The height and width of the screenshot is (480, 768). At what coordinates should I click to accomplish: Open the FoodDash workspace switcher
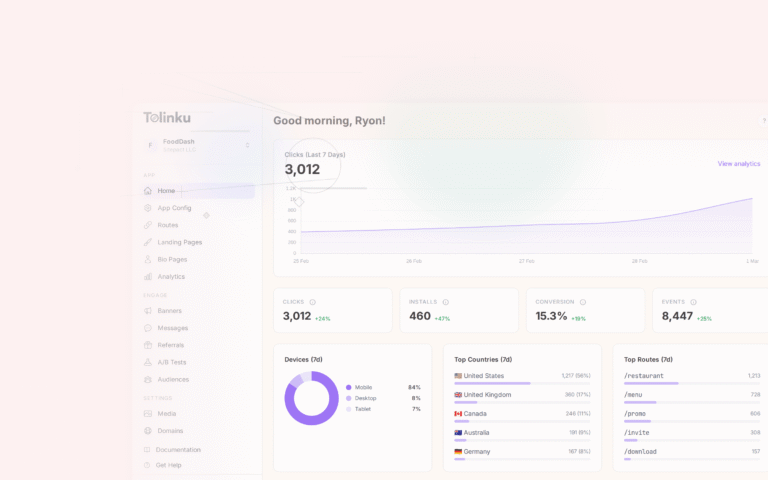point(198,145)
